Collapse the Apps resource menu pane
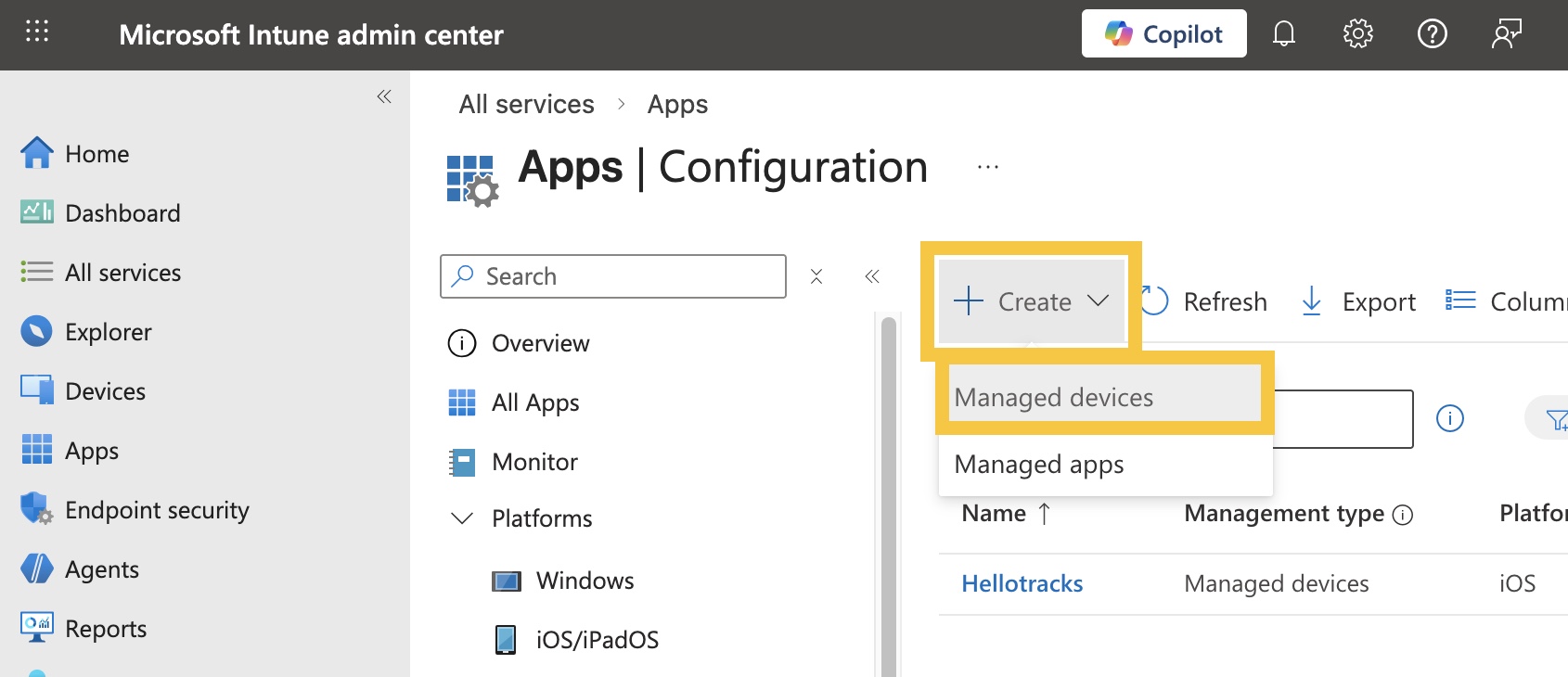1568x677 pixels. point(872,276)
